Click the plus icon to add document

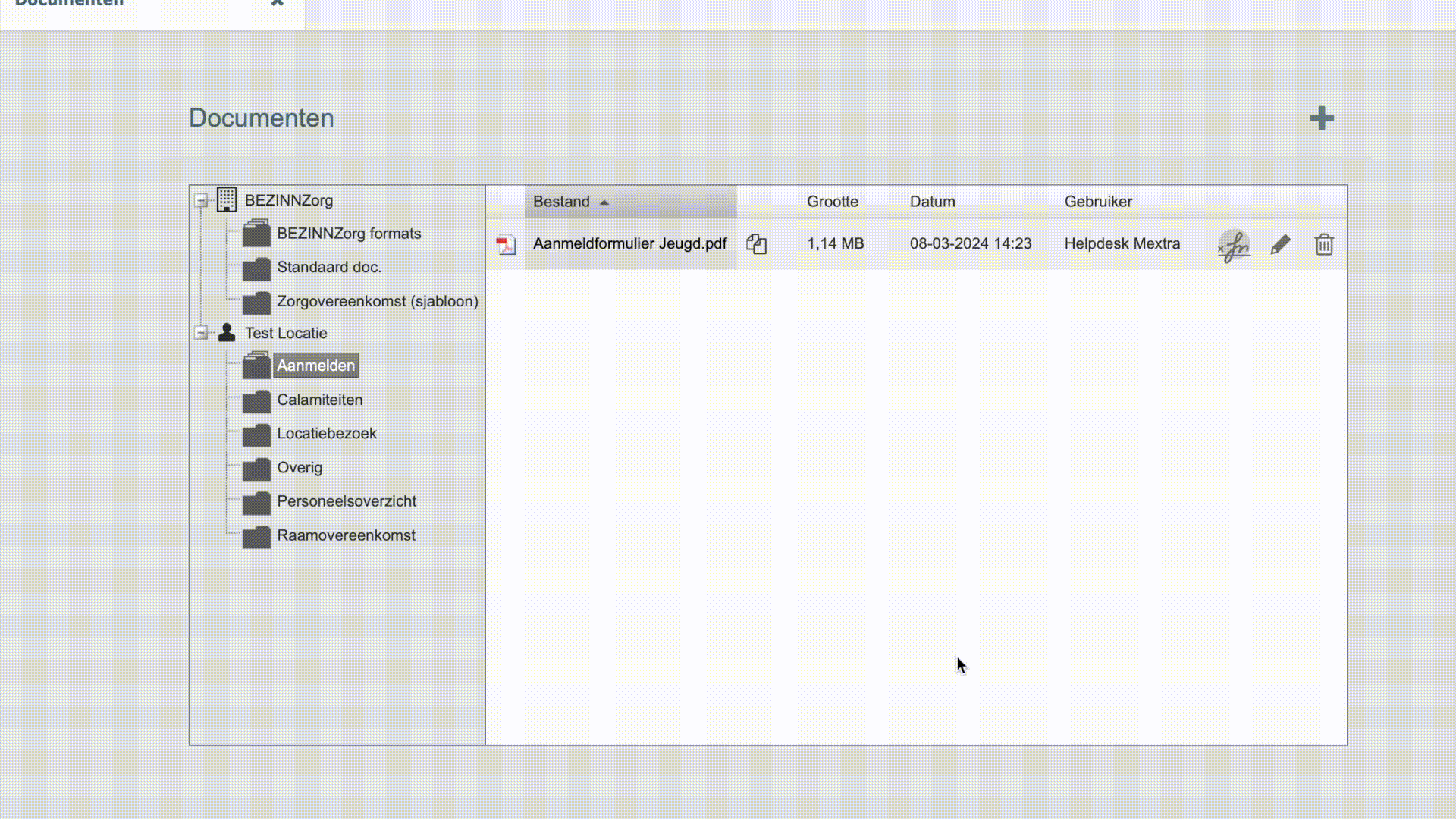(x=1321, y=118)
